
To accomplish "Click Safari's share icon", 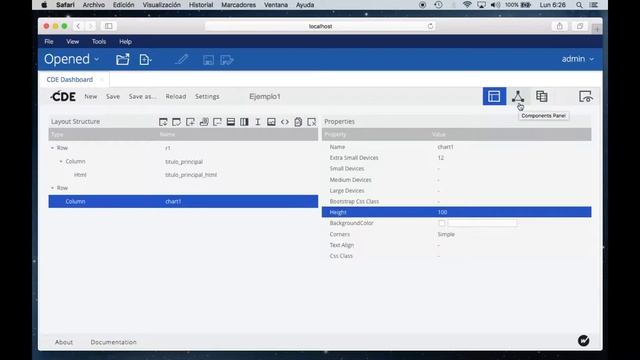I will (x=560, y=26).
